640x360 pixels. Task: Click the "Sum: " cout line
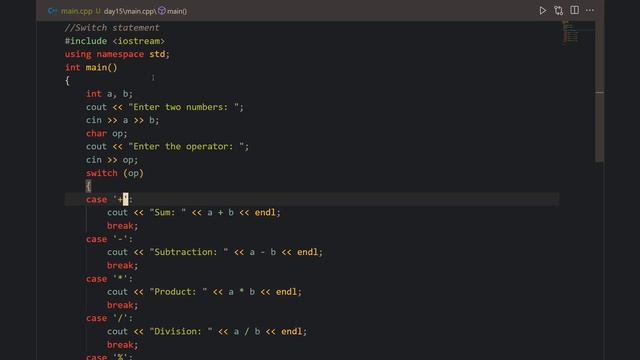194,213
